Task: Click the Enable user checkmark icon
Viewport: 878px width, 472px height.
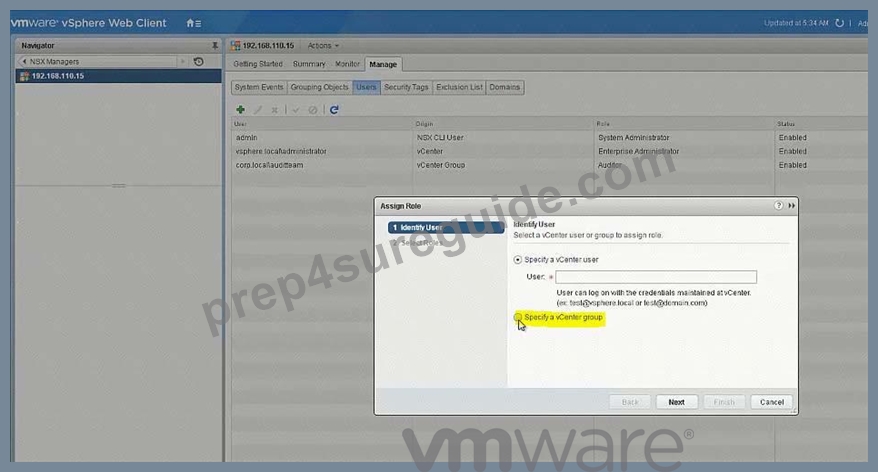Action: tap(296, 110)
